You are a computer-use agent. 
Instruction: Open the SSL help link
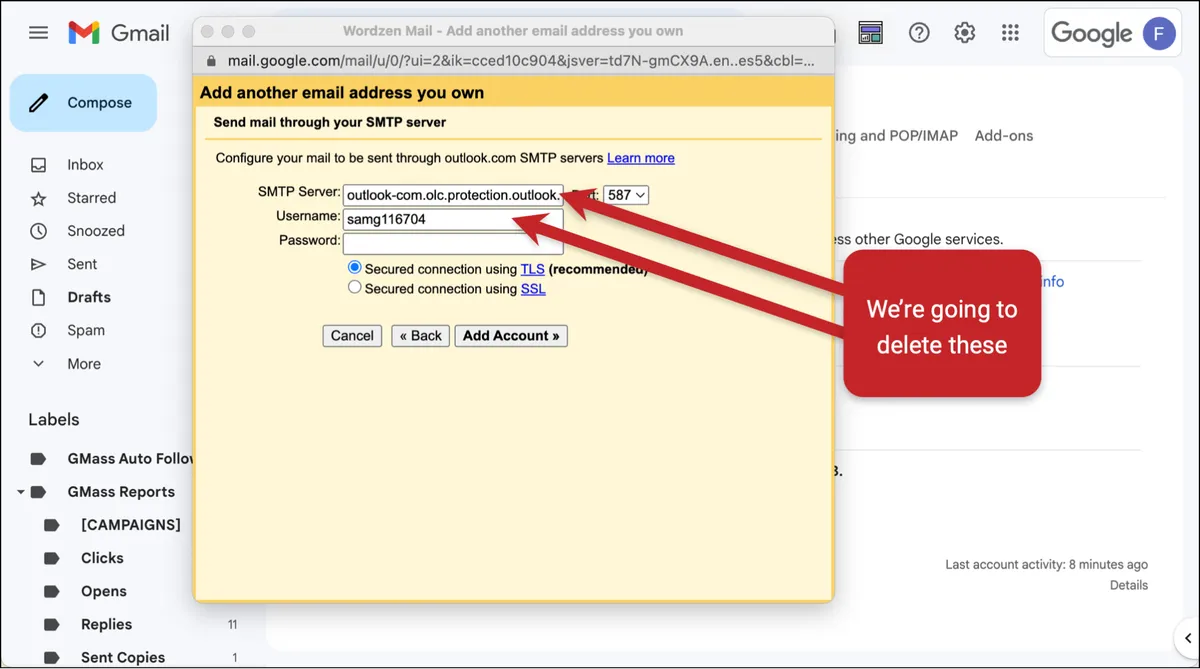[x=533, y=289]
